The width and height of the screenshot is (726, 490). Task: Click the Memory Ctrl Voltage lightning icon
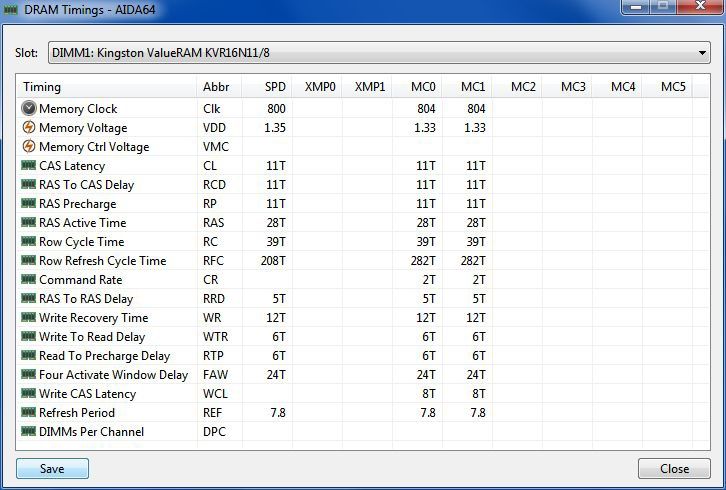pos(29,146)
